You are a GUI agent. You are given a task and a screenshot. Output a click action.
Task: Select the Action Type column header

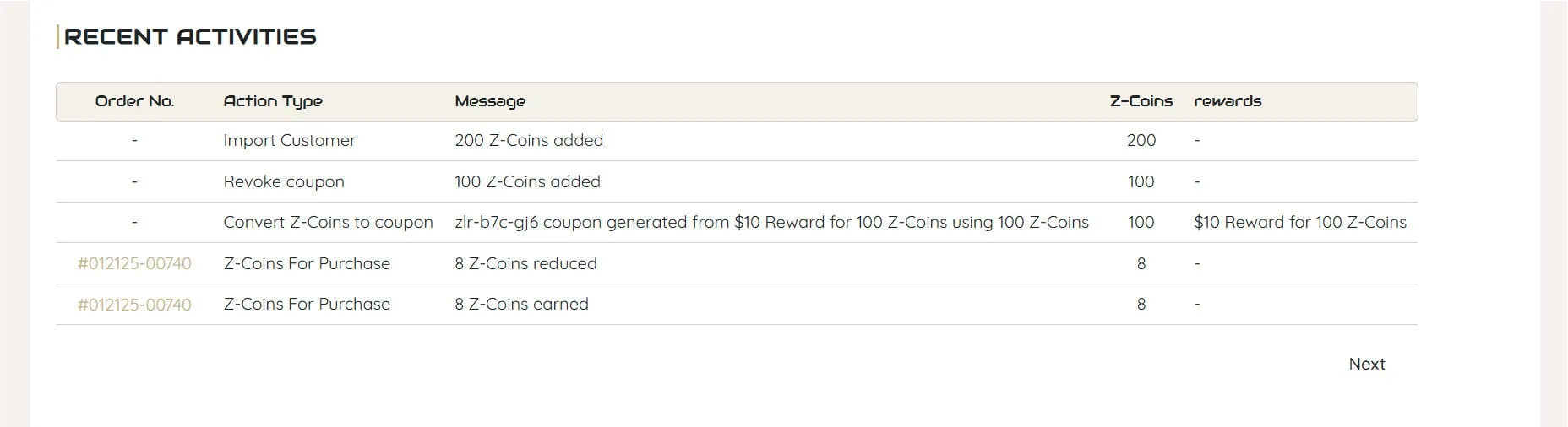(273, 101)
